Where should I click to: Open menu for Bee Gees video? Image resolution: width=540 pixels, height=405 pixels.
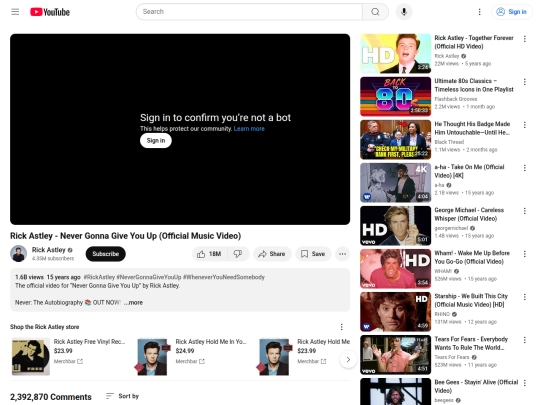coord(525,383)
